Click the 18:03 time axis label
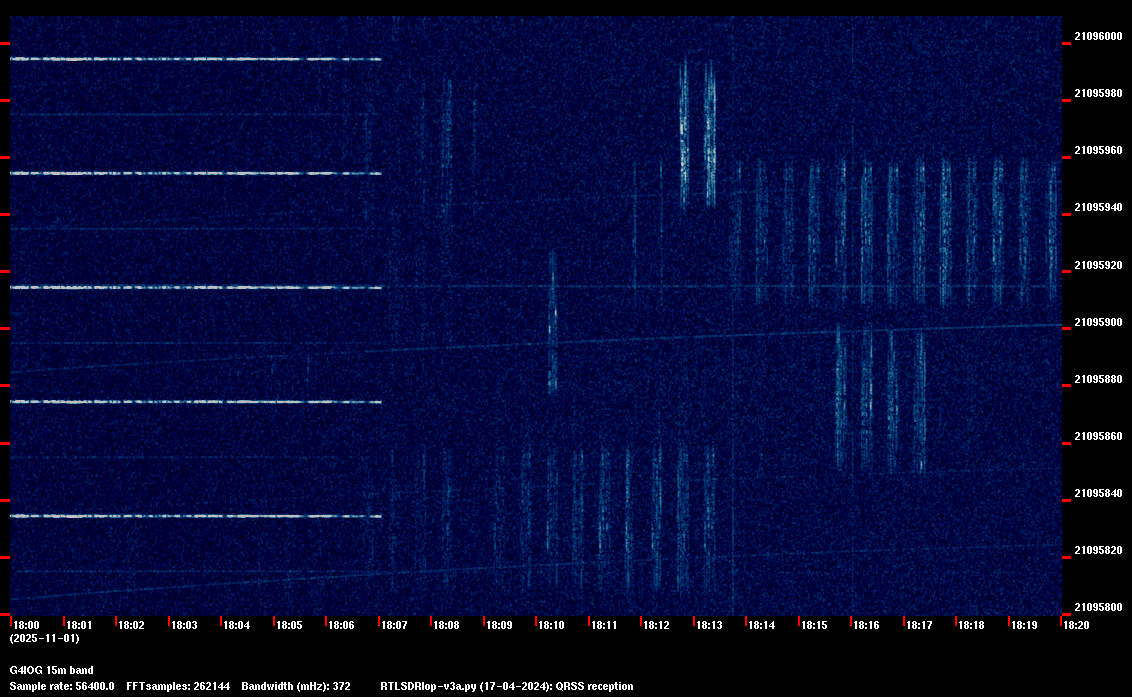This screenshot has width=1132, height=697. (x=184, y=625)
